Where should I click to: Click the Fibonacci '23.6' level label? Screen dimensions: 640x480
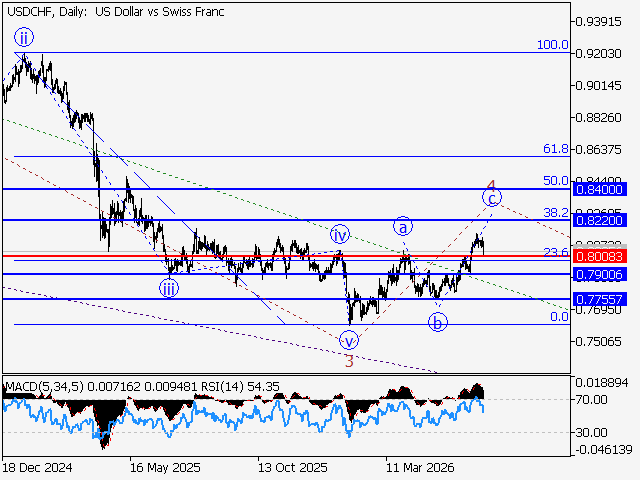point(556,253)
